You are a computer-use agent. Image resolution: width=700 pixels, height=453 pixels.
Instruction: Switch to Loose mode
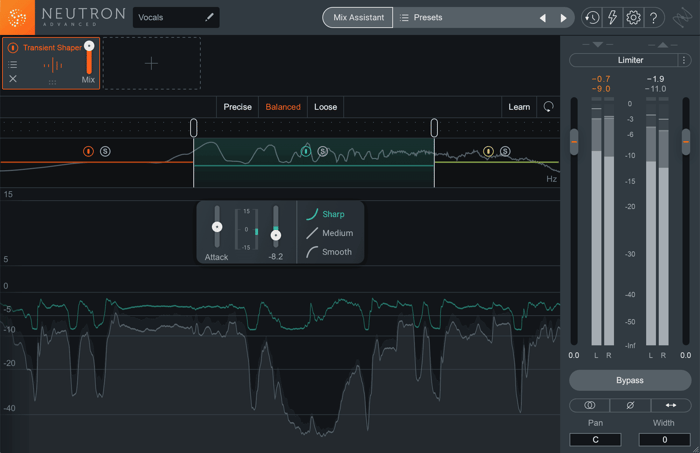point(325,107)
